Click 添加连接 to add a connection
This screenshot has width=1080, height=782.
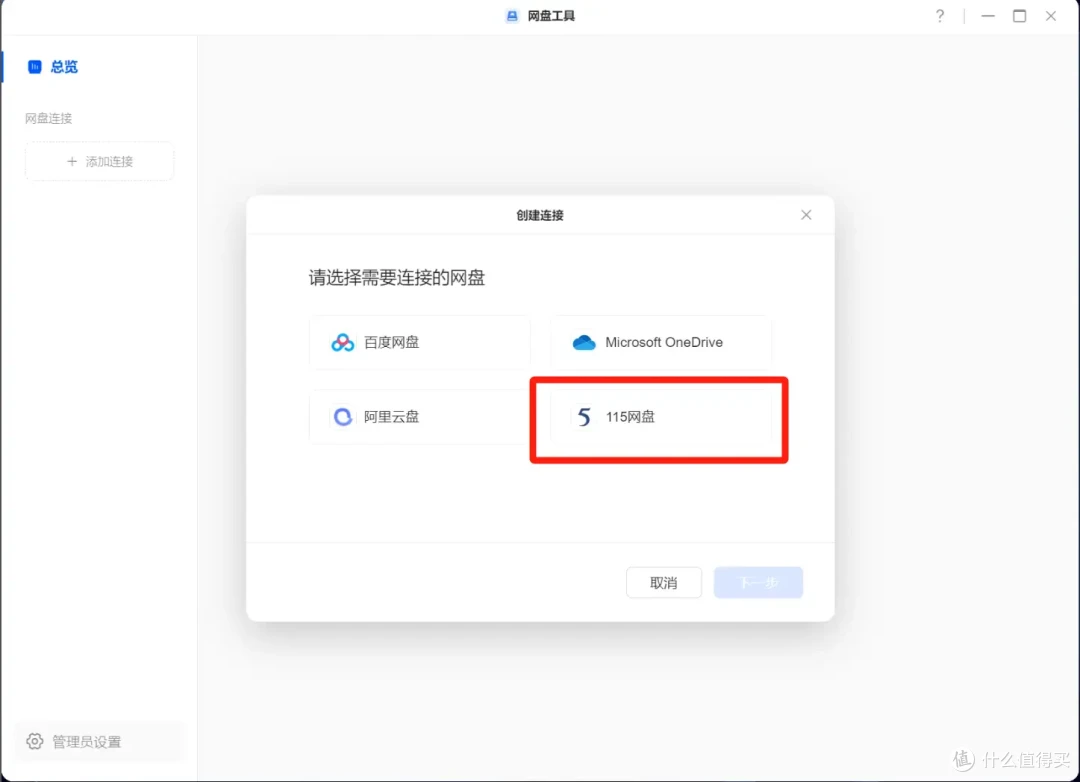99,161
